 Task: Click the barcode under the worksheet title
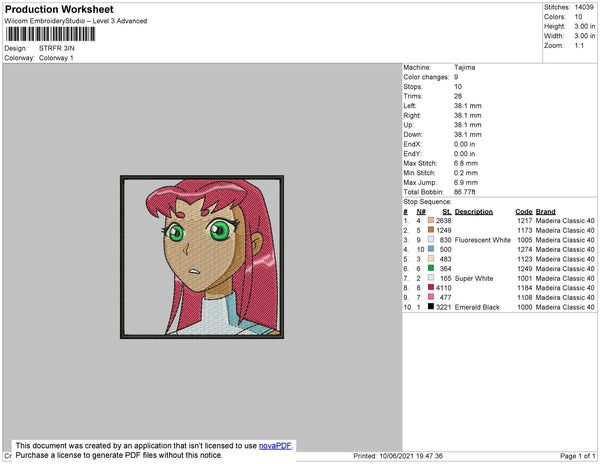50,34
